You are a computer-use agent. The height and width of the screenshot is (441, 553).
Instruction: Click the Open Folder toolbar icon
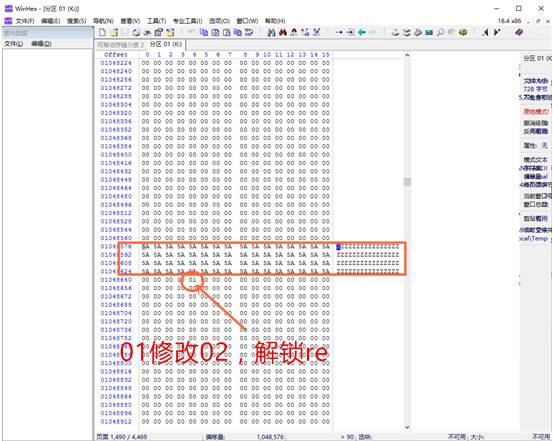170,32
